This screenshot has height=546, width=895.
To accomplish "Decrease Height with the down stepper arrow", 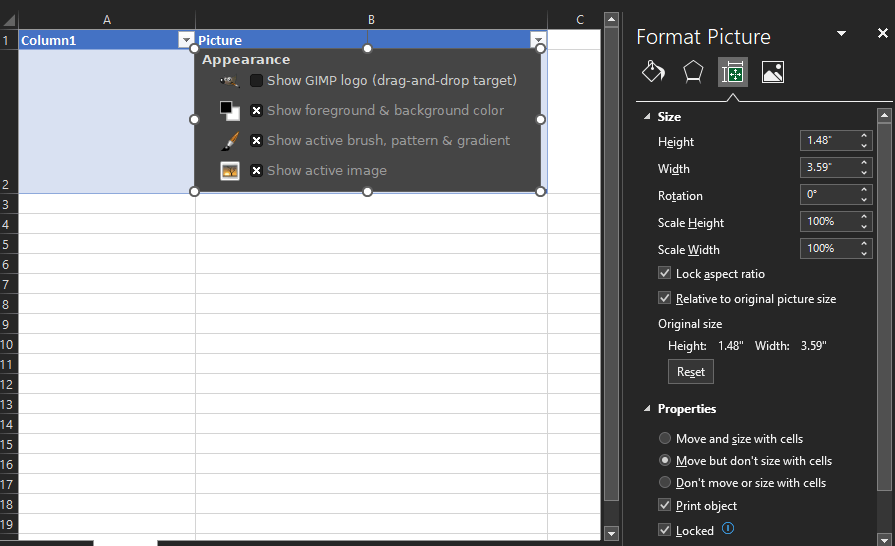I will (864, 145).
